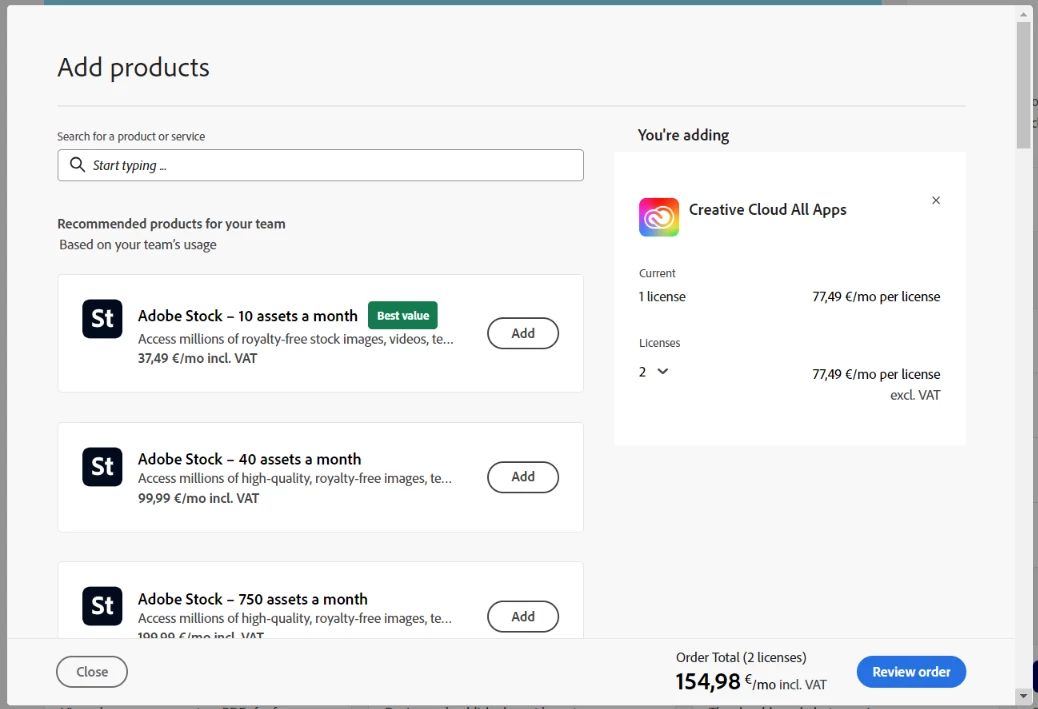Add Adobe Stock 10 assets a month
This screenshot has height=709, width=1038.
pyautogui.click(x=523, y=333)
